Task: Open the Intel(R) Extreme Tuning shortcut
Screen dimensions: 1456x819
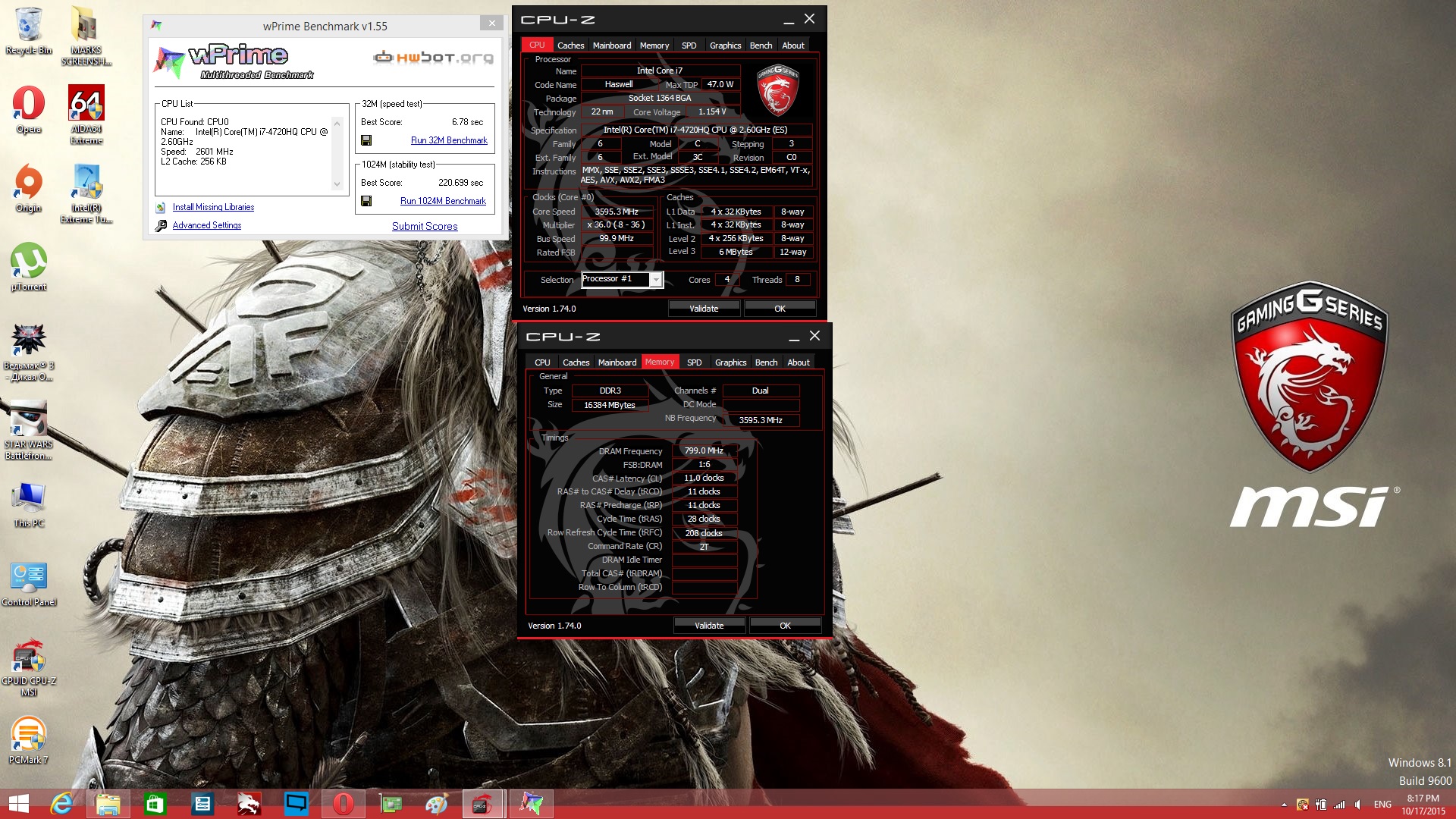Action: tap(86, 193)
